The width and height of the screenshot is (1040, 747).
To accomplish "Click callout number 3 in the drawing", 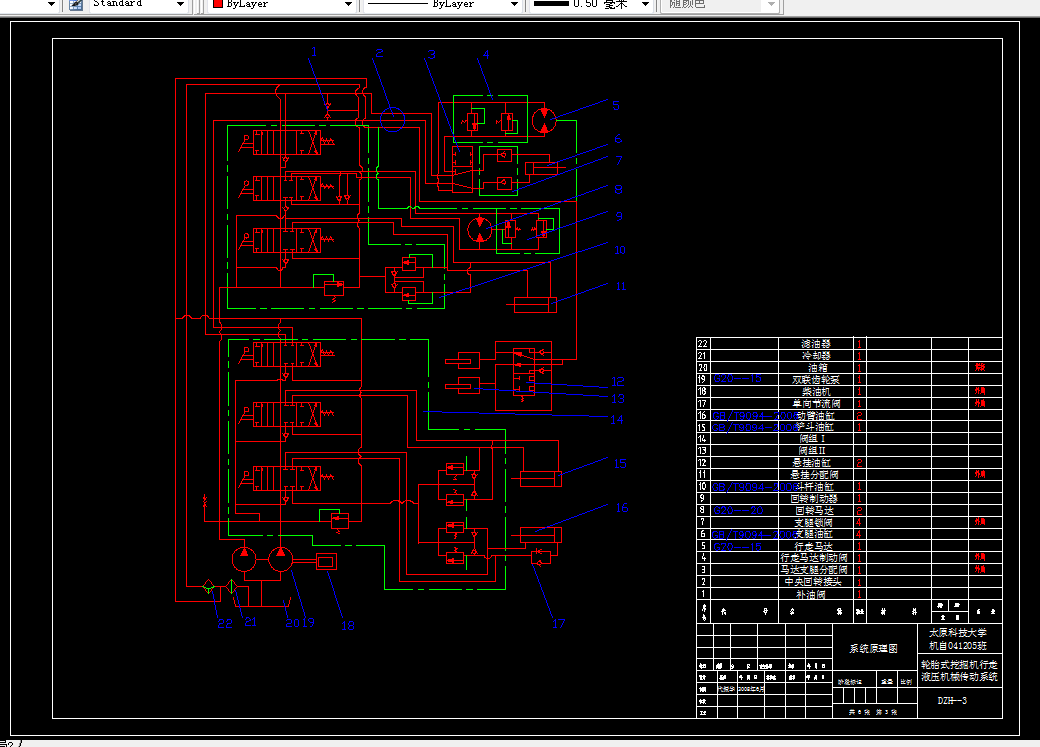I will pos(431,54).
